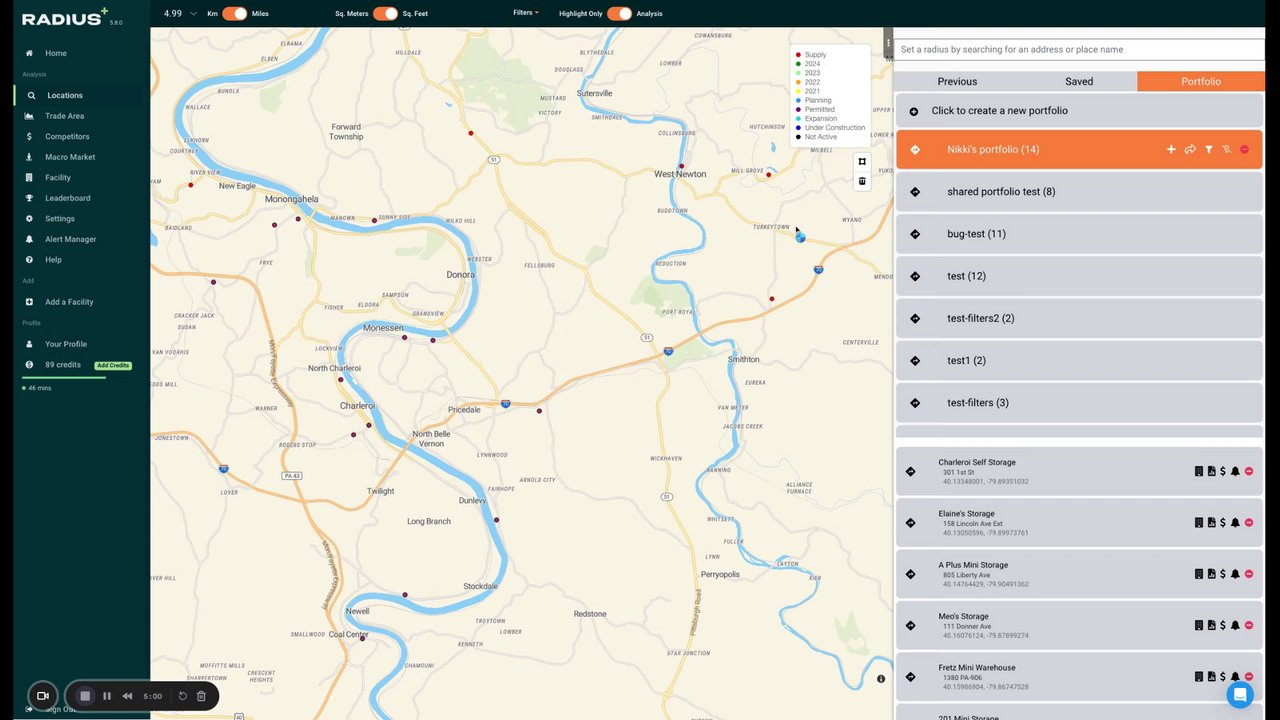This screenshot has height=720, width=1280.
Task: Open building icon for Charleroi Self Storage
Action: (1199, 471)
